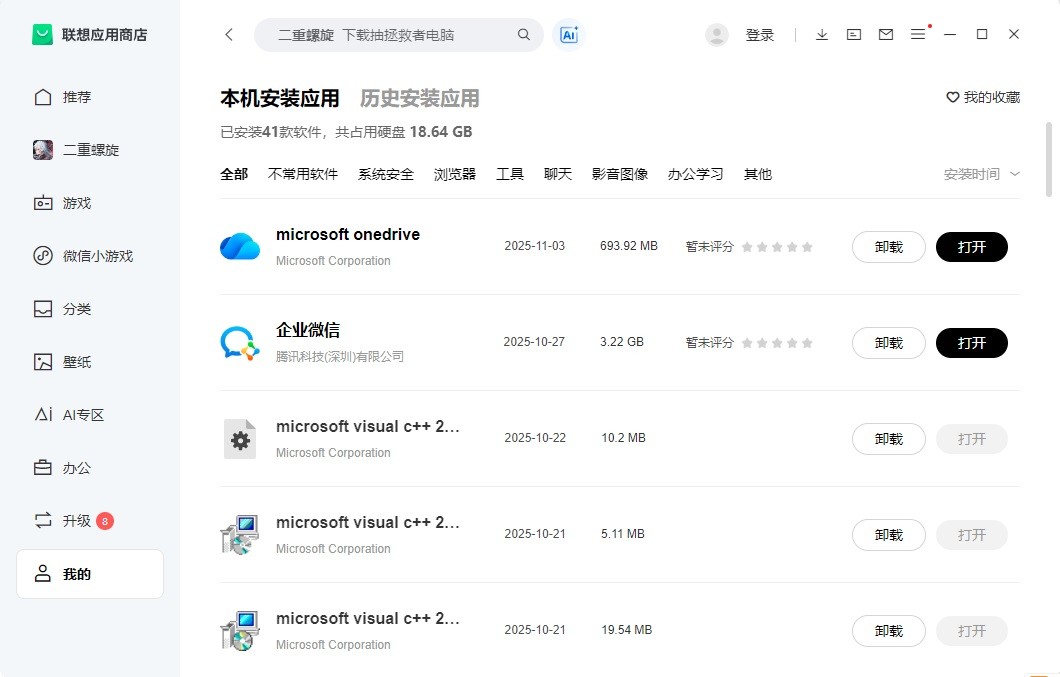Click 登录 to sign in

click(x=760, y=35)
